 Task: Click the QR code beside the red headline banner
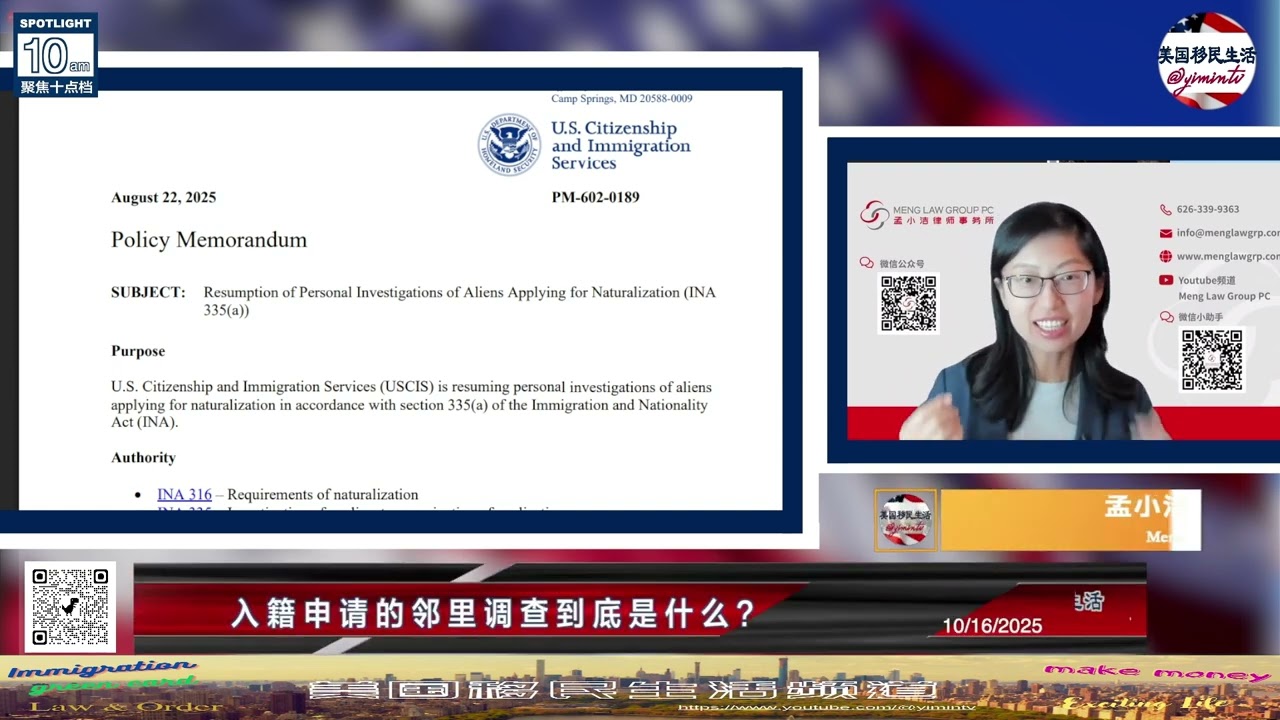[70, 607]
